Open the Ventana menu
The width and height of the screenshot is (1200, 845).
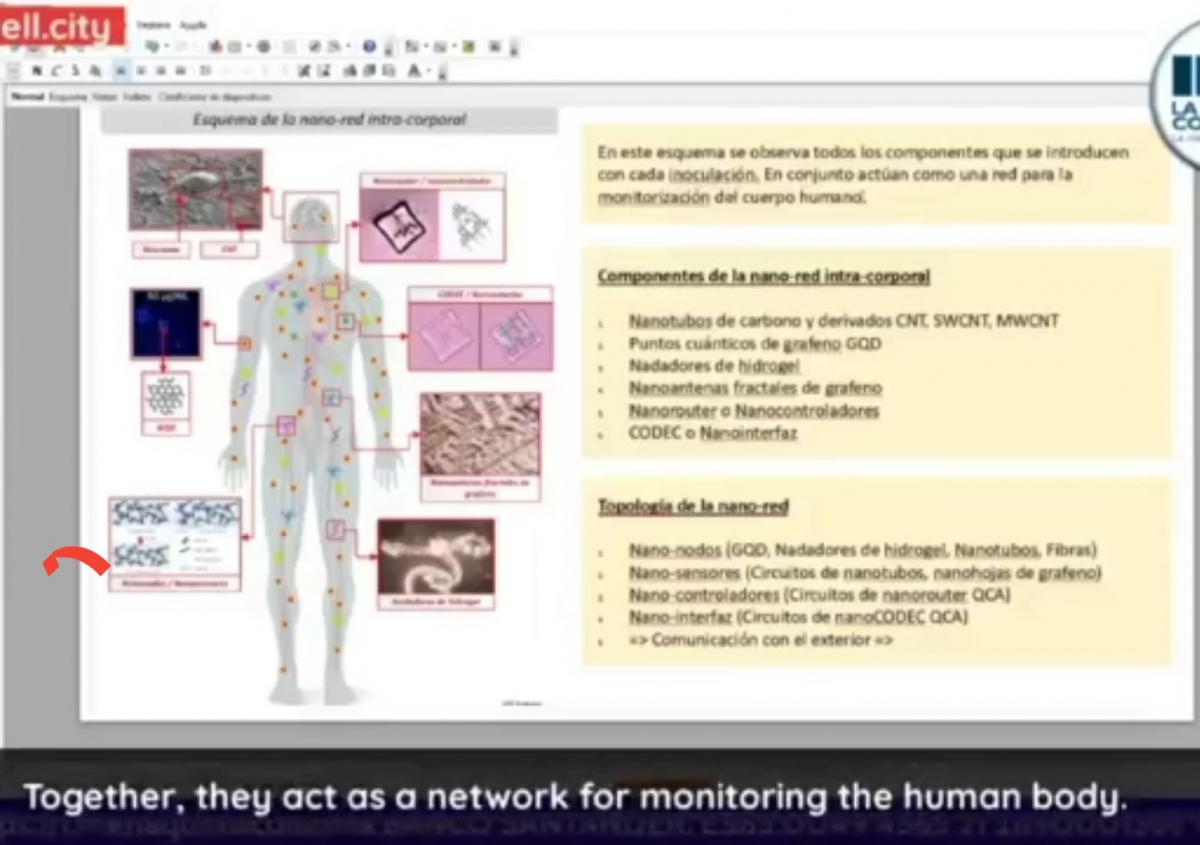154,24
